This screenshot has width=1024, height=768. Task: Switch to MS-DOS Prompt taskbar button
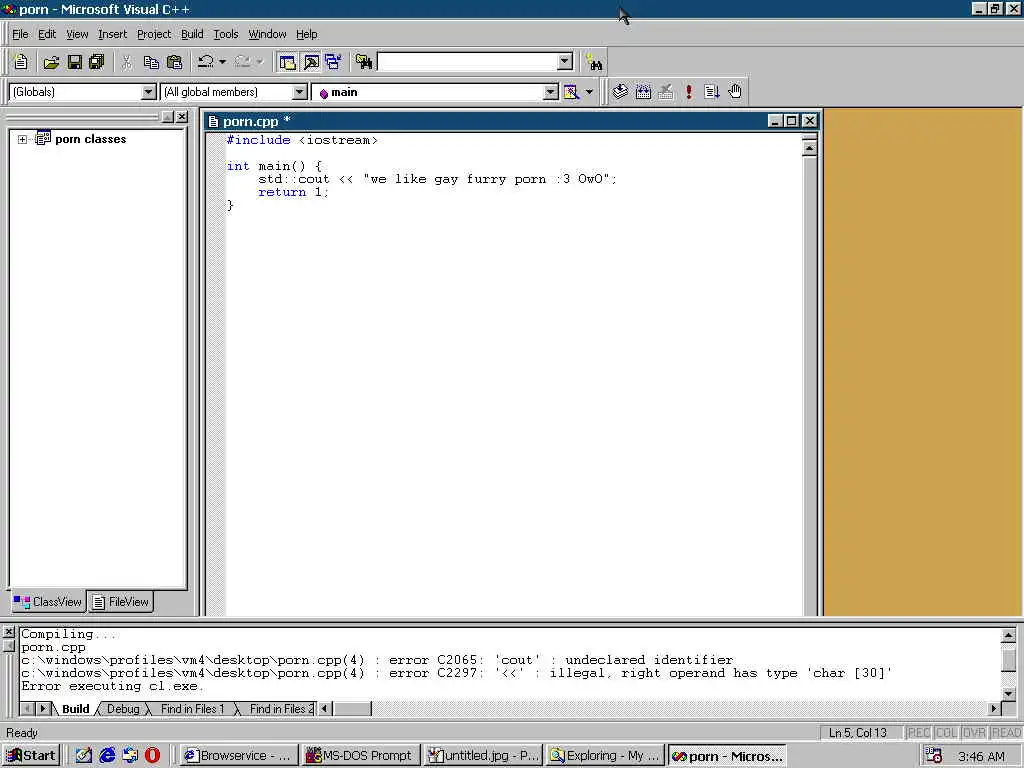[359, 756]
